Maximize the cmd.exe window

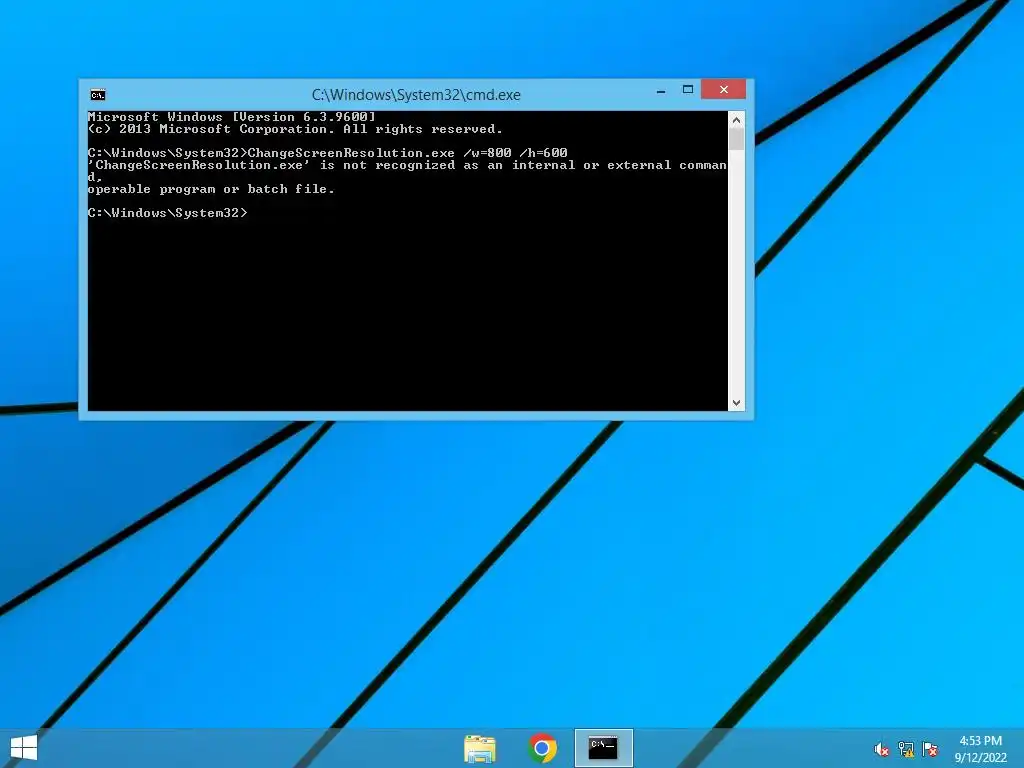coord(688,89)
